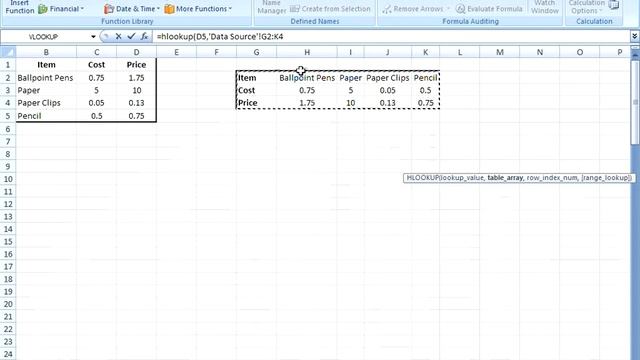The height and width of the screenshot is (360, 640).
Task: Click Evaluate Formula button
Action: point(489,9)
